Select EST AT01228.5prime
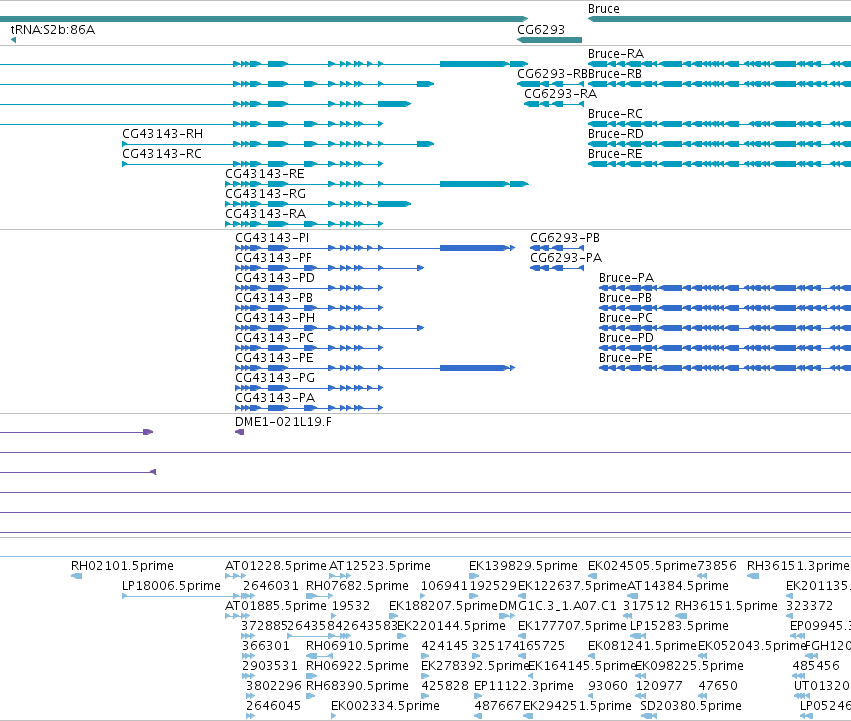851x721 pixels. point(276,566)
